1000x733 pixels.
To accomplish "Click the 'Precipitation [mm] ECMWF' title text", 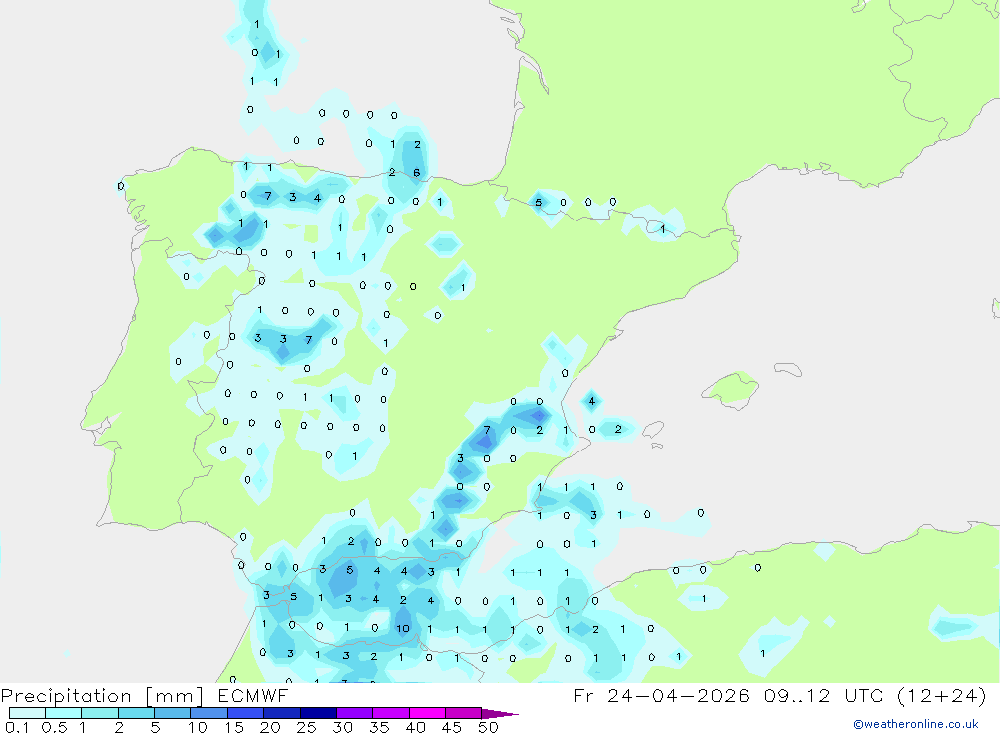I will [x=145, y=695].
